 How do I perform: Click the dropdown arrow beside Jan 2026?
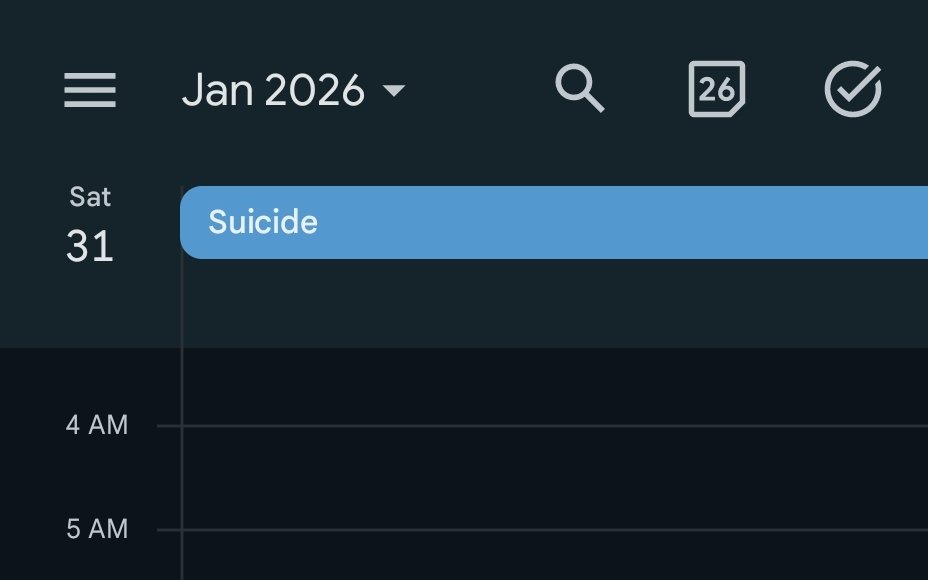pyautogui.click(x=394, y=90)
